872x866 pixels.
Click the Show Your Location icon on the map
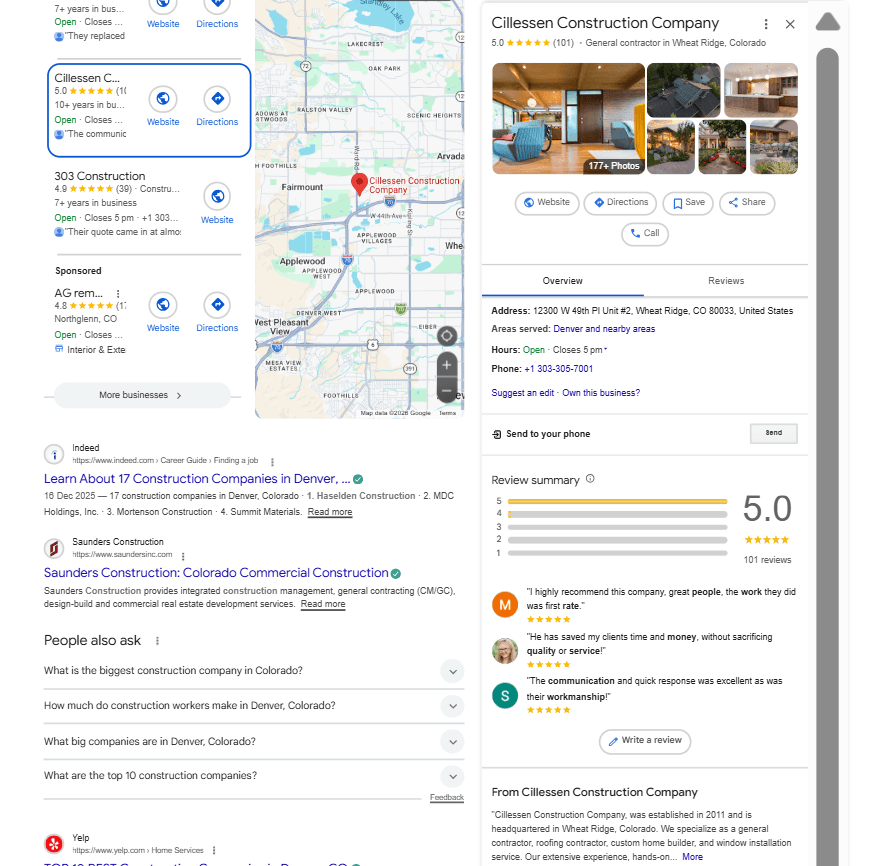point(446,335)
